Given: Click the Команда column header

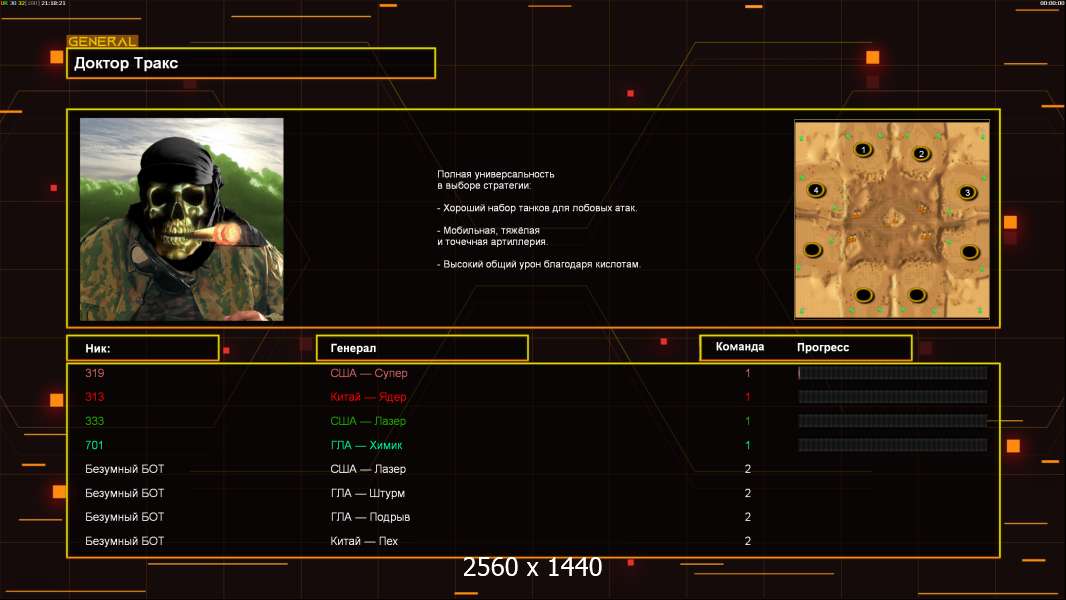Looking at the screenshot, I should click(740, 347).
